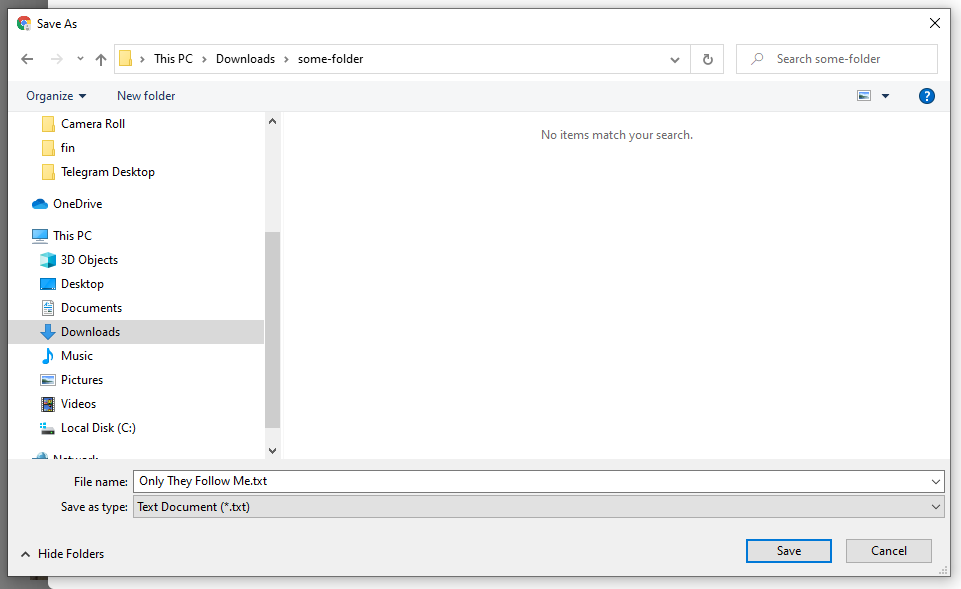The height and width of the screenshot is (589, 961).
Task: Expand the chevron after Downloads breadcrumb
Action: (x=286, y=59)
